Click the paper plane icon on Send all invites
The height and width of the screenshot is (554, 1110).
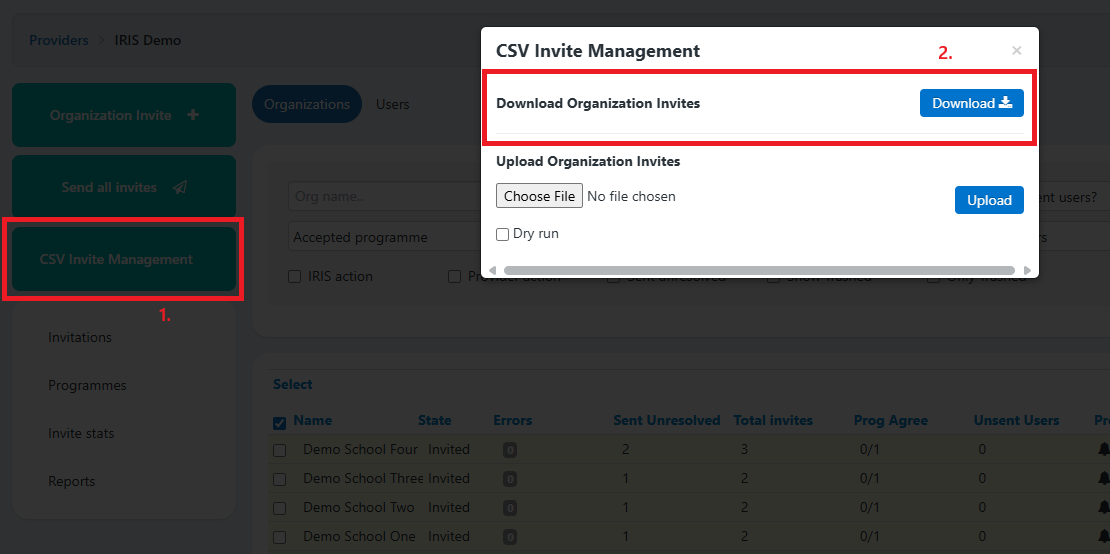(x=180, y=187)
